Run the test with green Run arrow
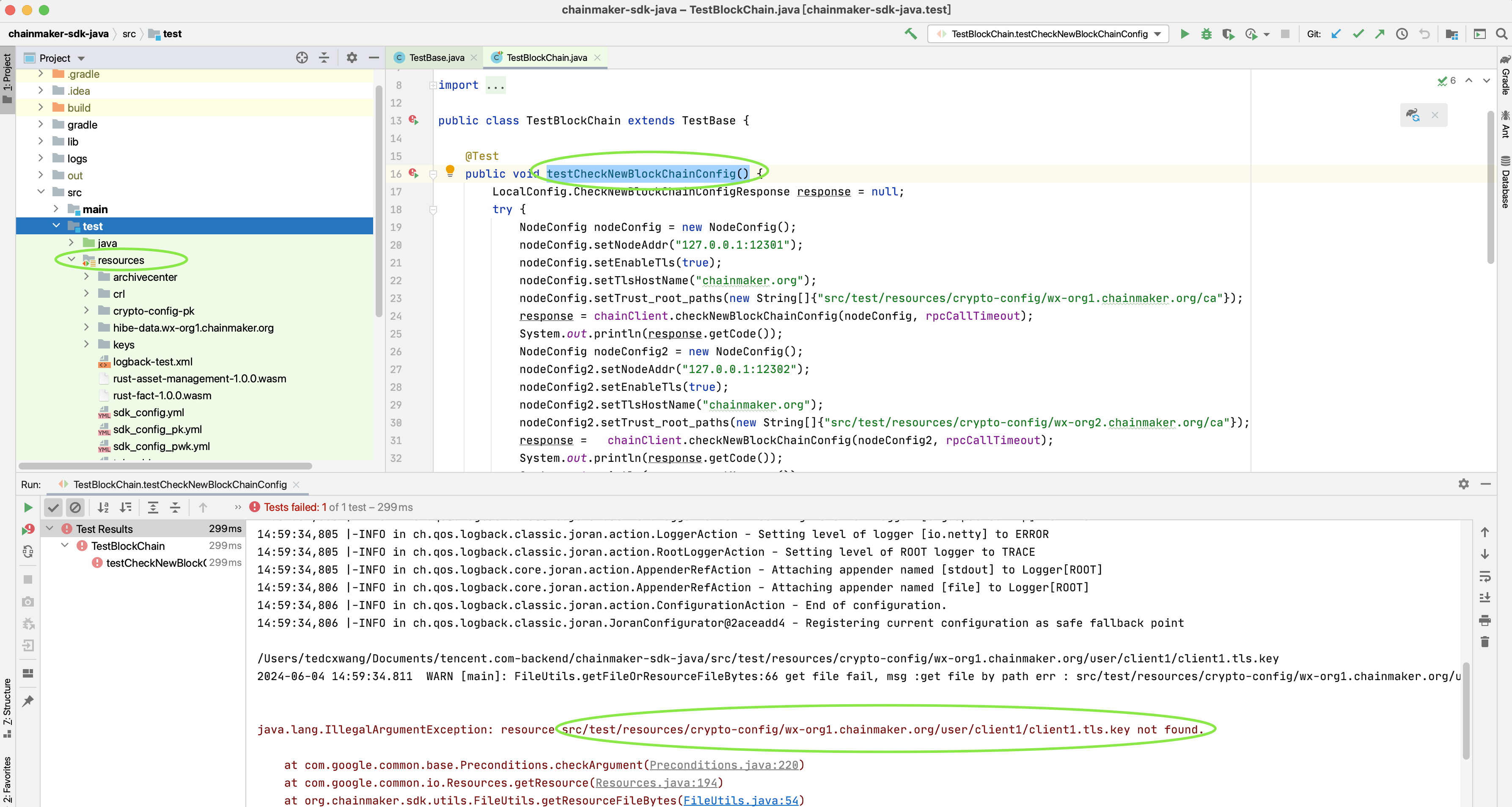 click(1185, 34)
